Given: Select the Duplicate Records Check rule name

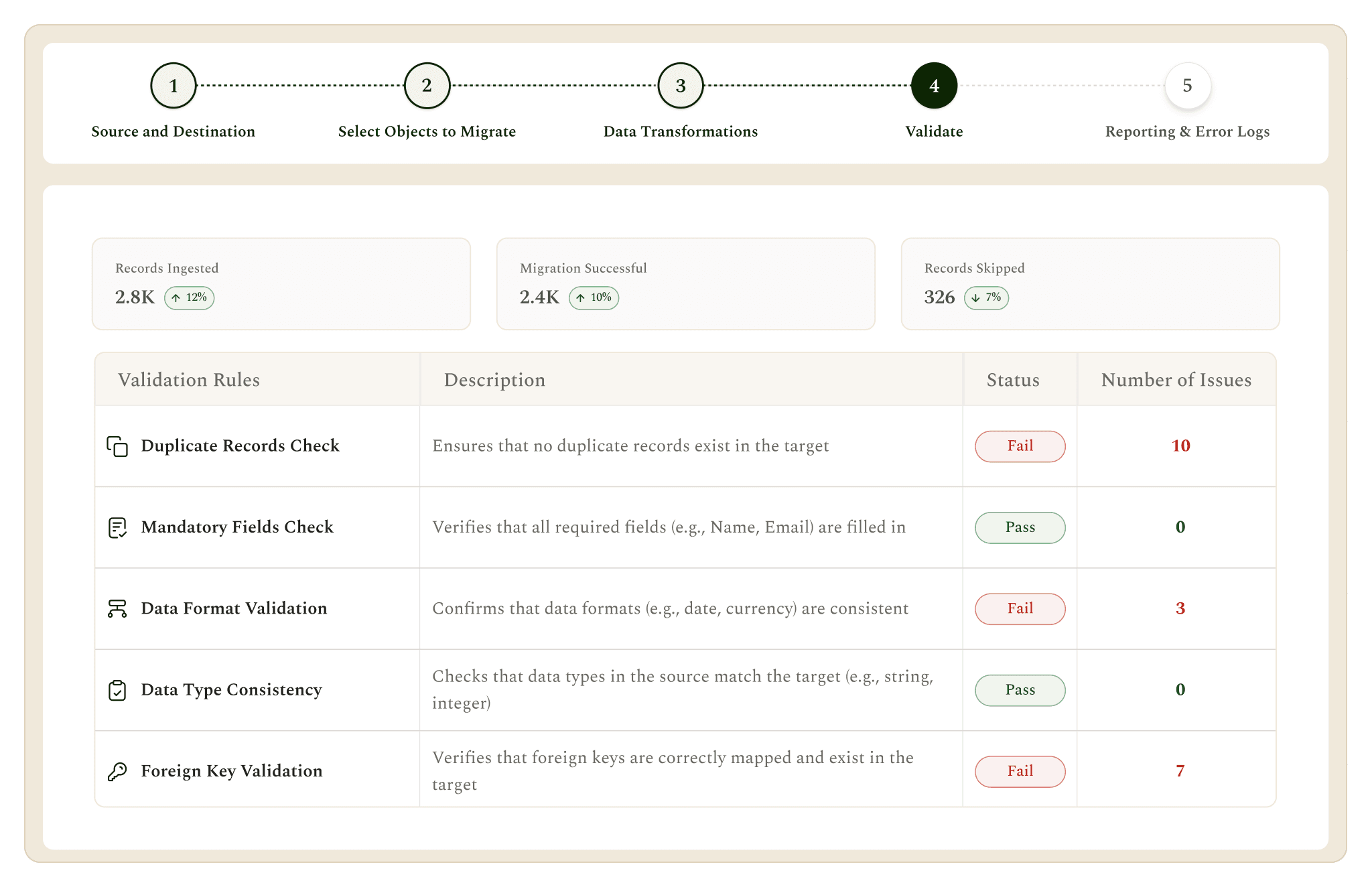Looking at the screenshot, I should pyautogui.click(x=240, y=446).
